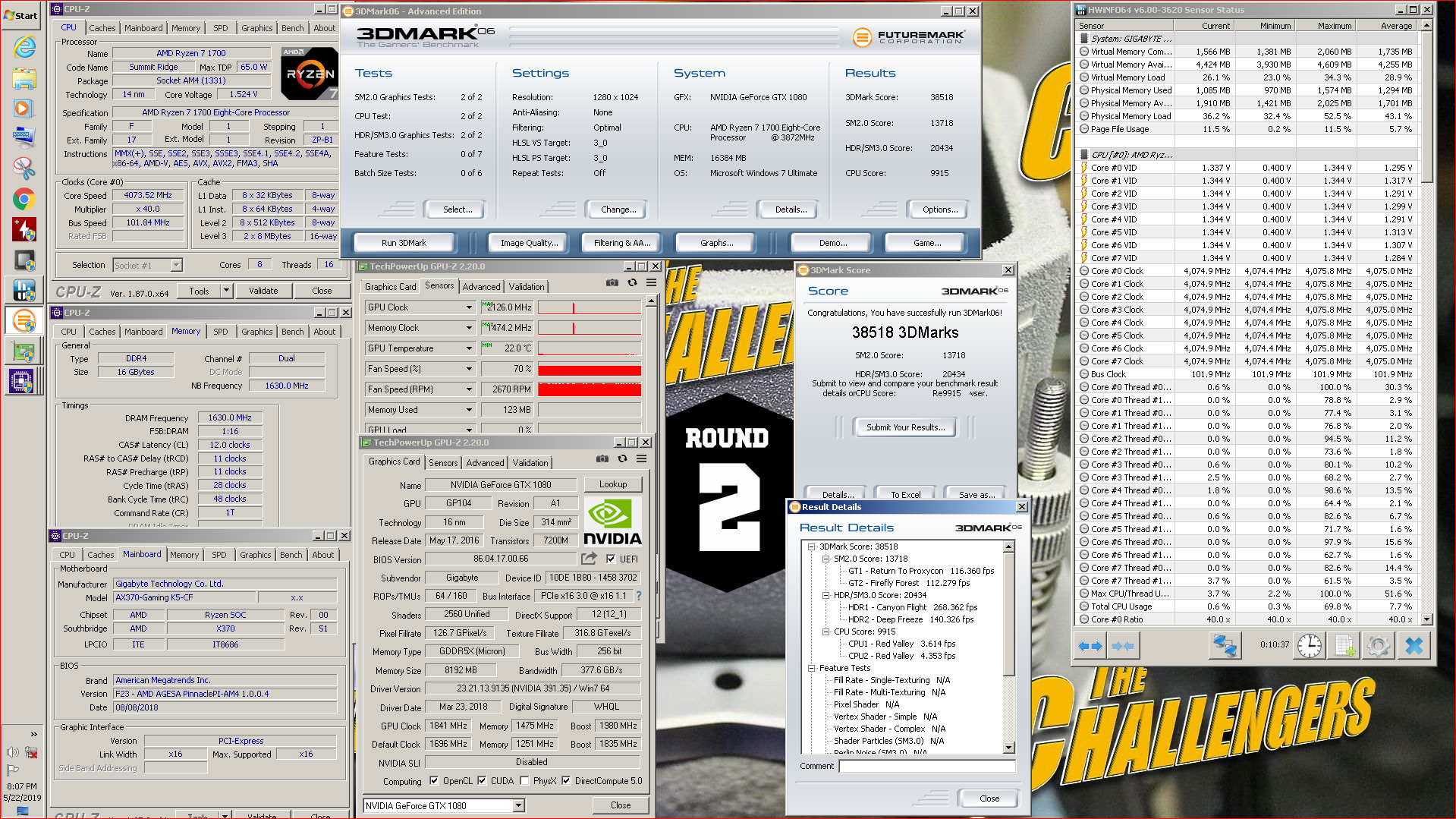Image resolution: width=1456 pixels, height=819 pixels.
Task: Click Validate button in top CPU-Z
Action: click(x=263, y=291)
